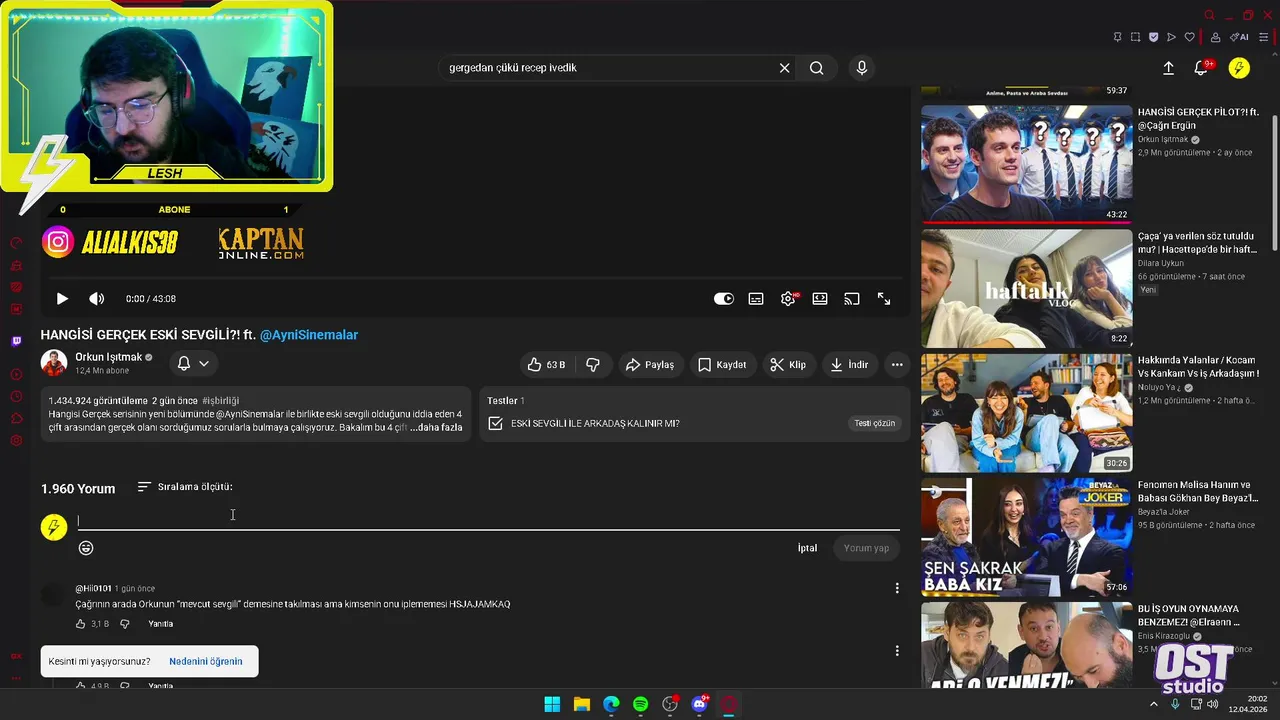Download the video with İndir
The height and width of the screenshot is (720, 1280).
click(849, 365)
